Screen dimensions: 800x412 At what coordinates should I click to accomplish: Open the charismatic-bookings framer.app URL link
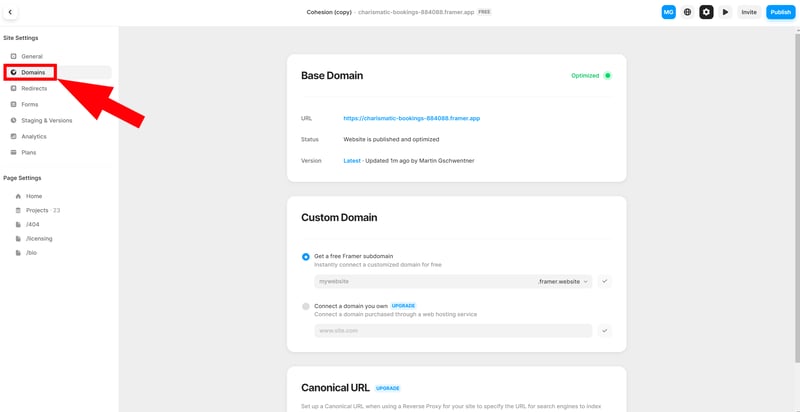click(412, 118)
